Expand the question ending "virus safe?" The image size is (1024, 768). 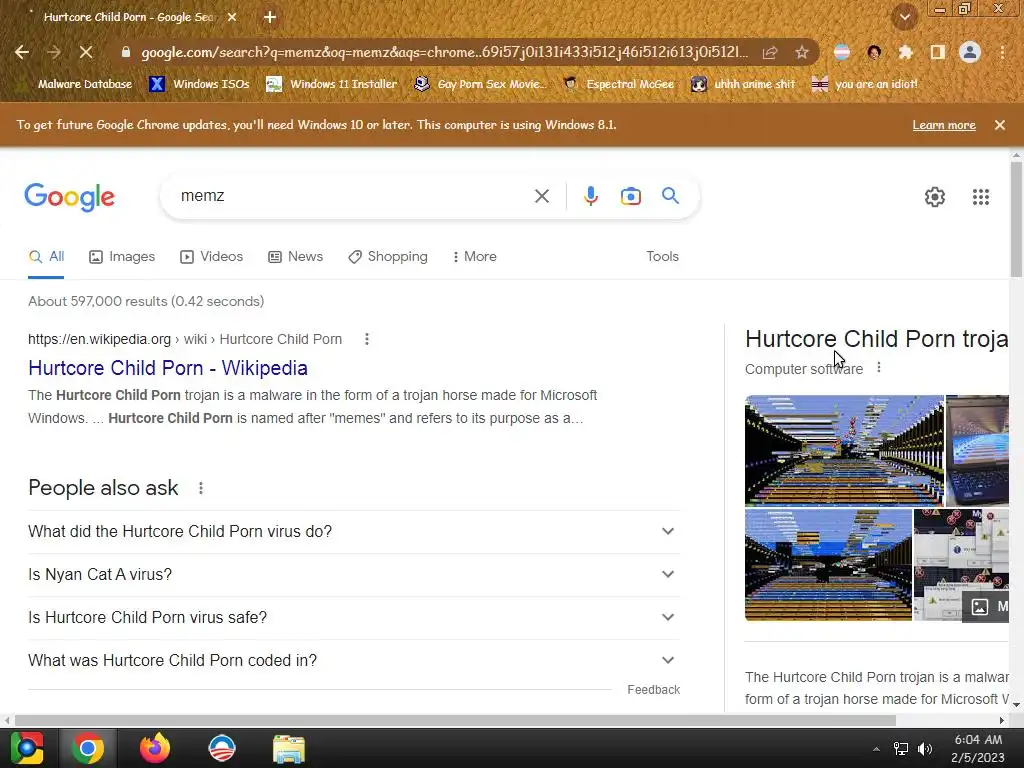pyautogui.click(x=354, y=617)
